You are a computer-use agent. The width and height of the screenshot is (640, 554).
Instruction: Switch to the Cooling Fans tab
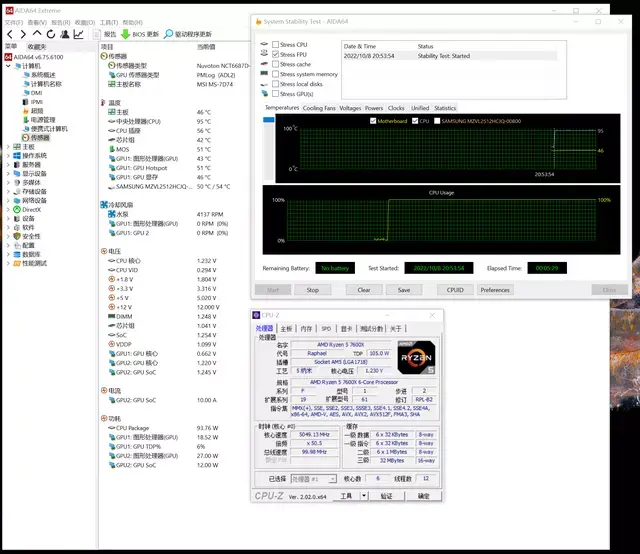pyautogui.click(x=319, y=108)
